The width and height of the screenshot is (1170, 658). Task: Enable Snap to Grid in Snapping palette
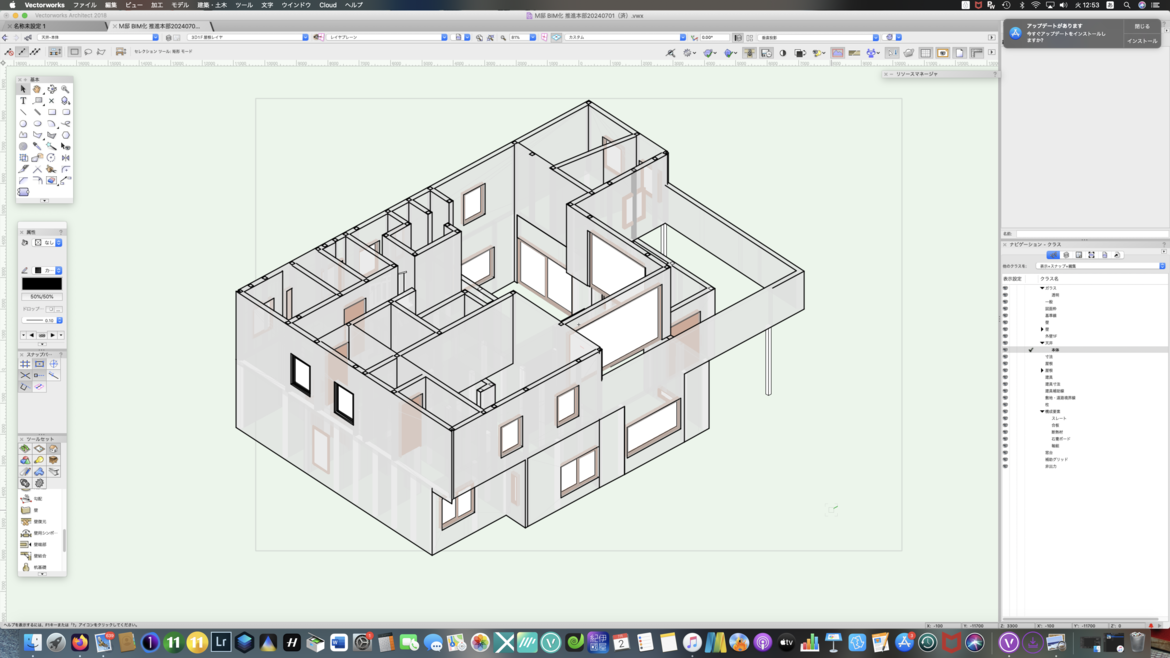point(25,364)
